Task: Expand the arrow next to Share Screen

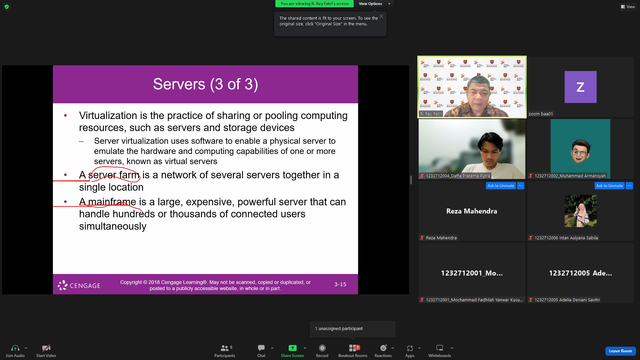Action: (x=304, y=348)
